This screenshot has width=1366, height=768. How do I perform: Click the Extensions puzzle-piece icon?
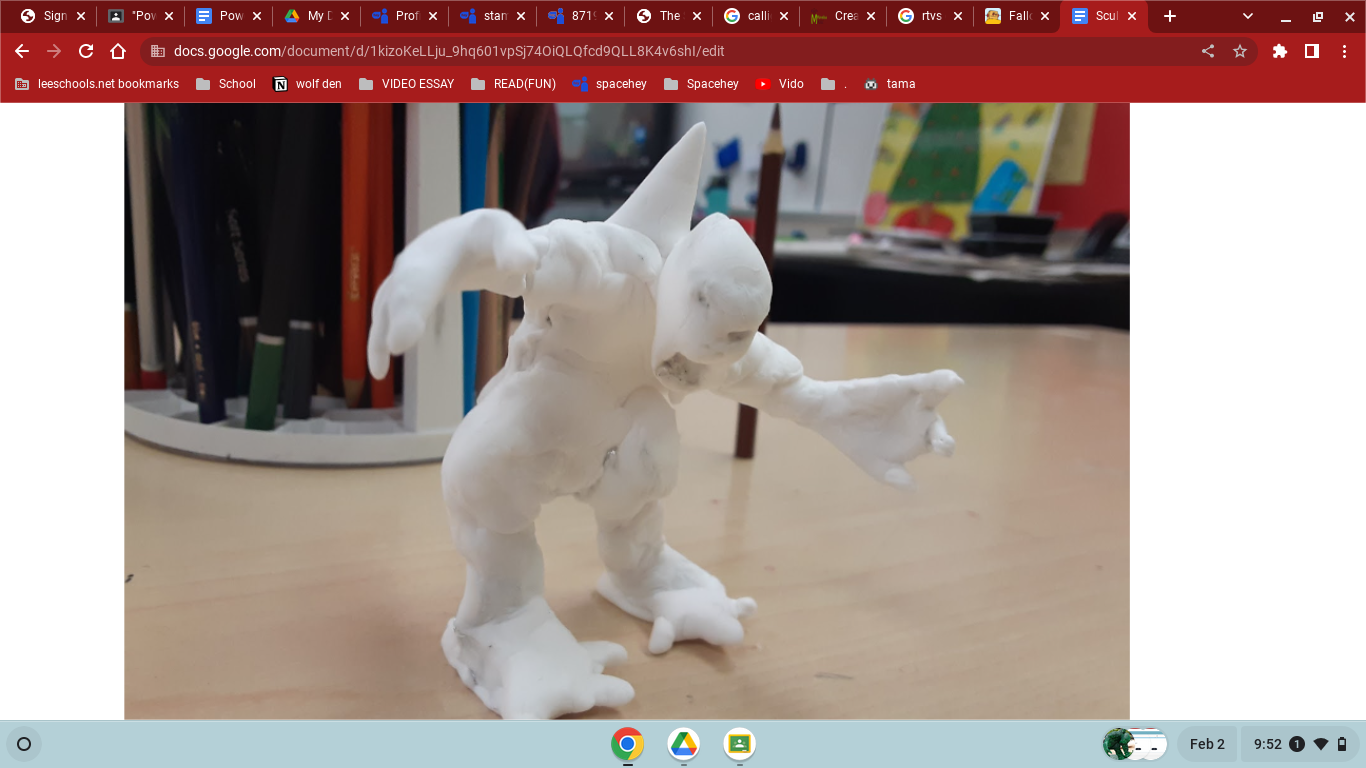pyautogui.click(x=1279, y=51)
